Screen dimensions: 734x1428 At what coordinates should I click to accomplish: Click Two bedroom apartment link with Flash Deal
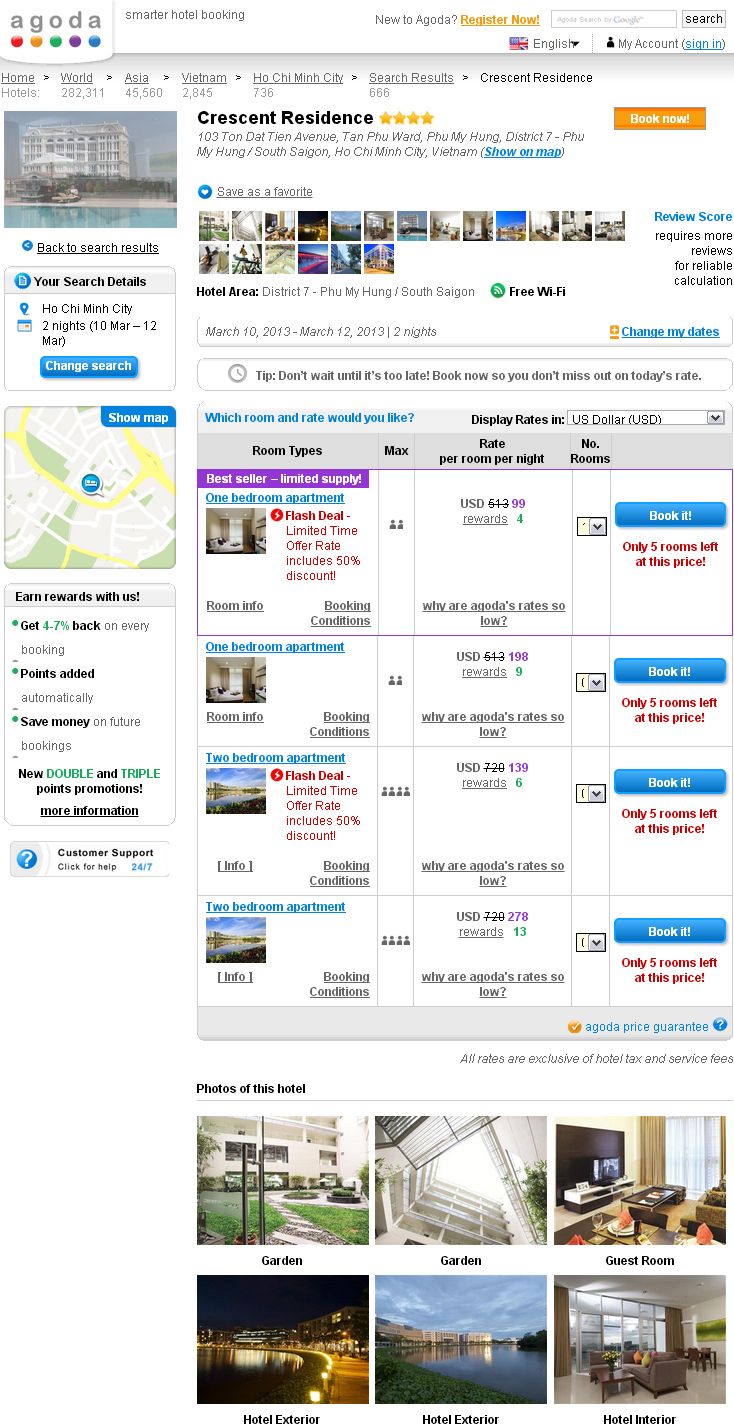276,758
